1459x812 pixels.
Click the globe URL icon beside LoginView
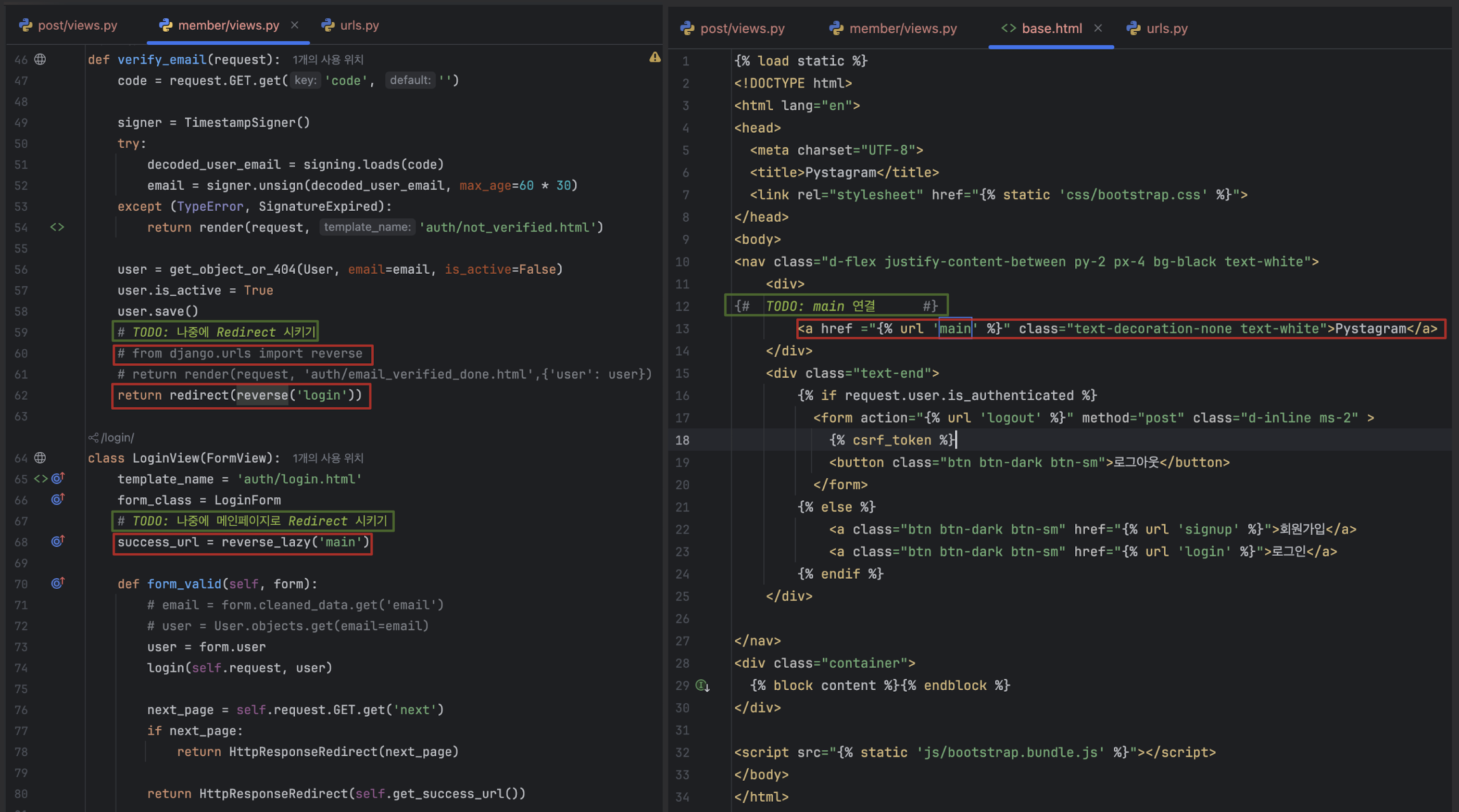[x=40, y=458]
